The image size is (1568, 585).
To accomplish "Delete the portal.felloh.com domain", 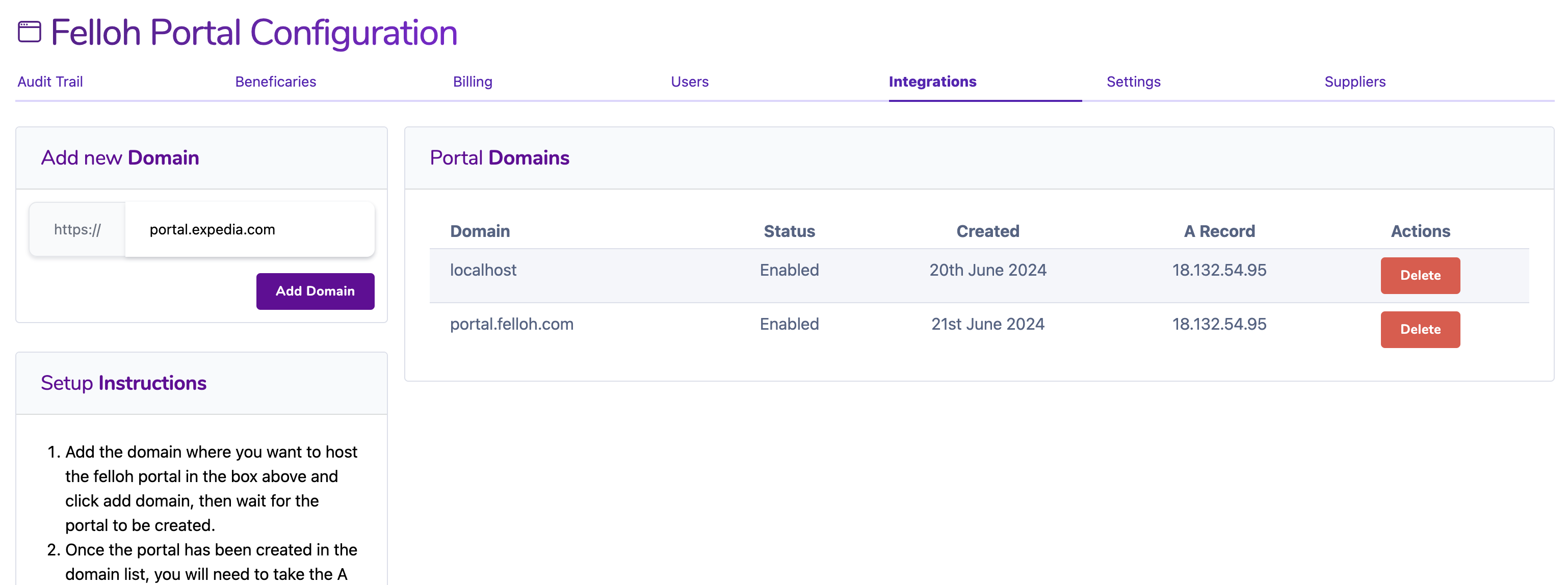I will point(1420,329).
